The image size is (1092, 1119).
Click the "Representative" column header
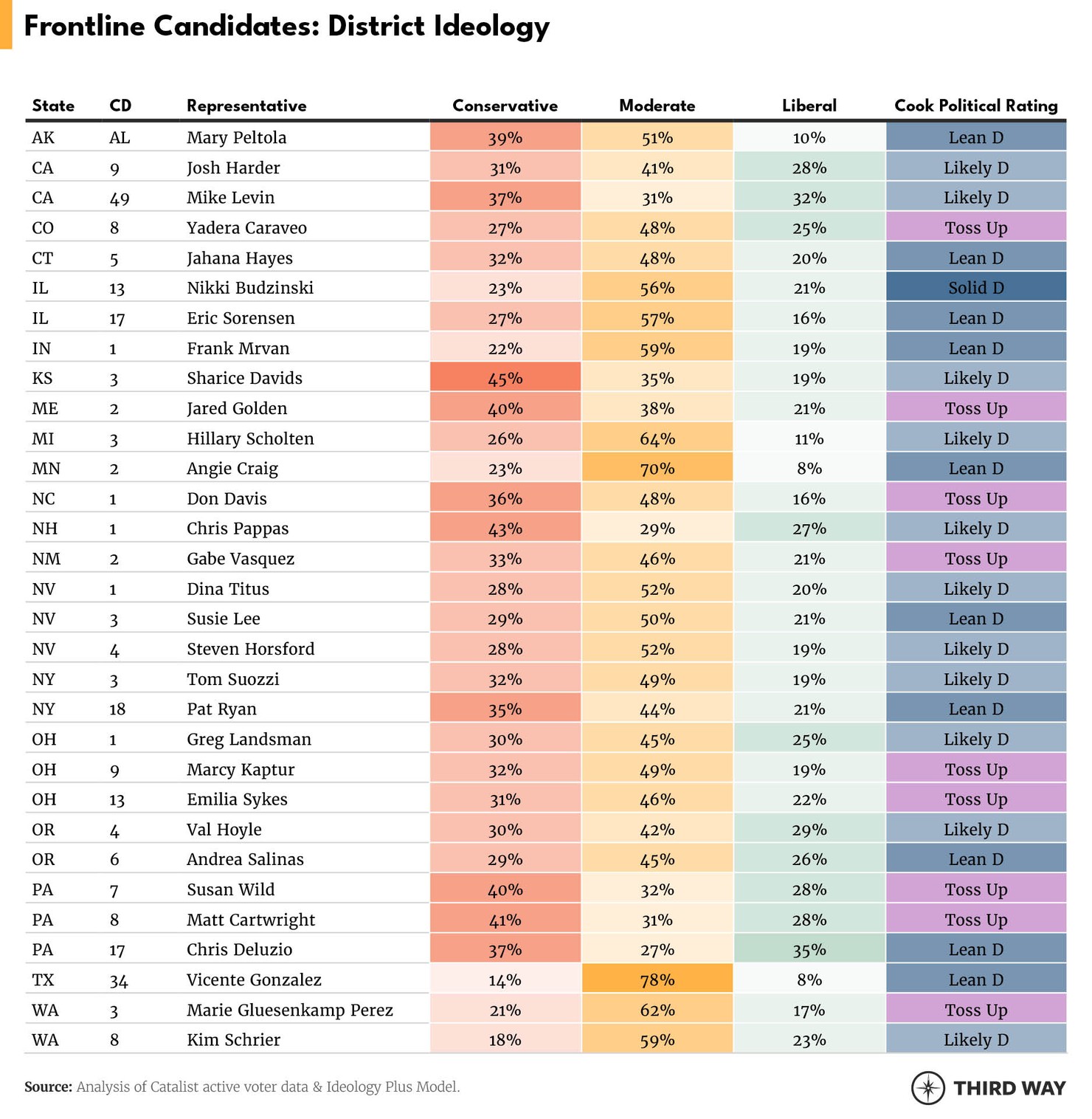[246, 106]
